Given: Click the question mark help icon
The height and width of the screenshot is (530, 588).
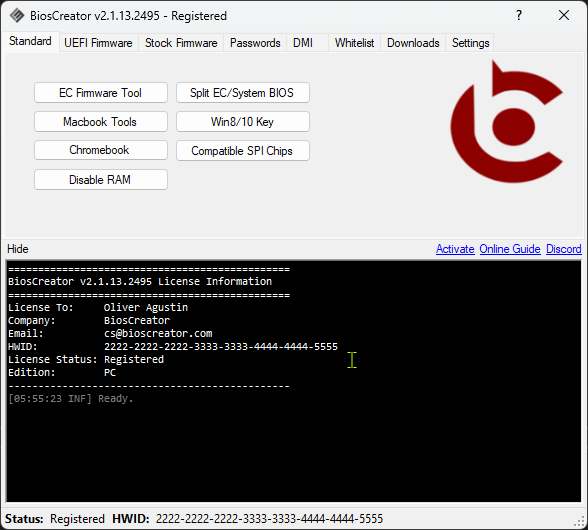Looking at the screenshot, I should 519,15.
